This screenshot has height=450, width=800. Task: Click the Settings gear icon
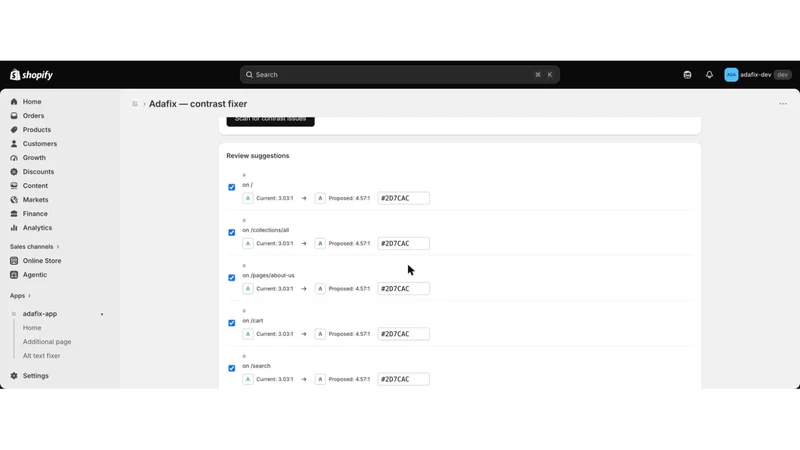coord(14,376)
